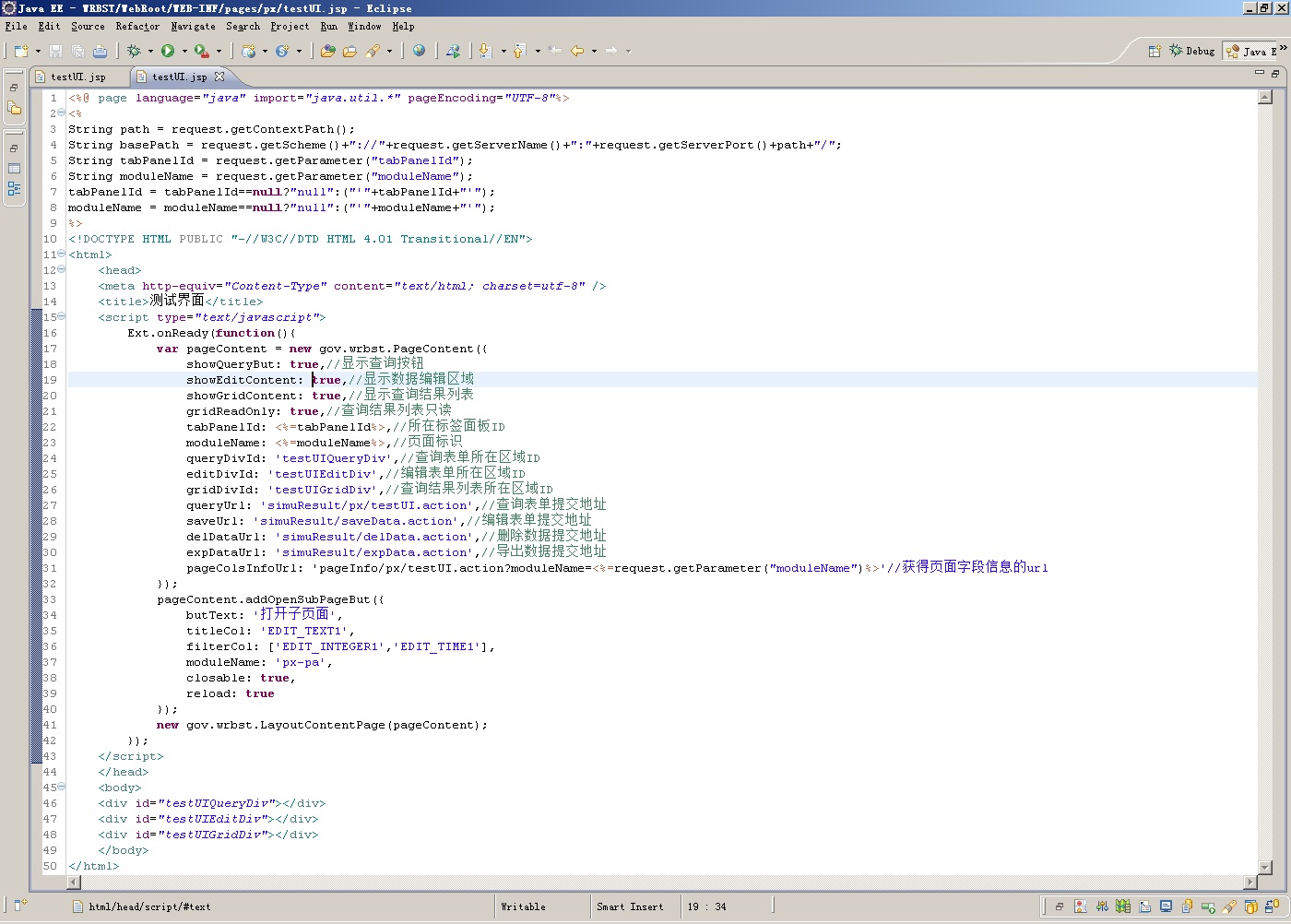The height and width of the screenshot is (924, 1291).
Task: Expand the Back history dropdown arrow
Action: click(x=594, y=52)
